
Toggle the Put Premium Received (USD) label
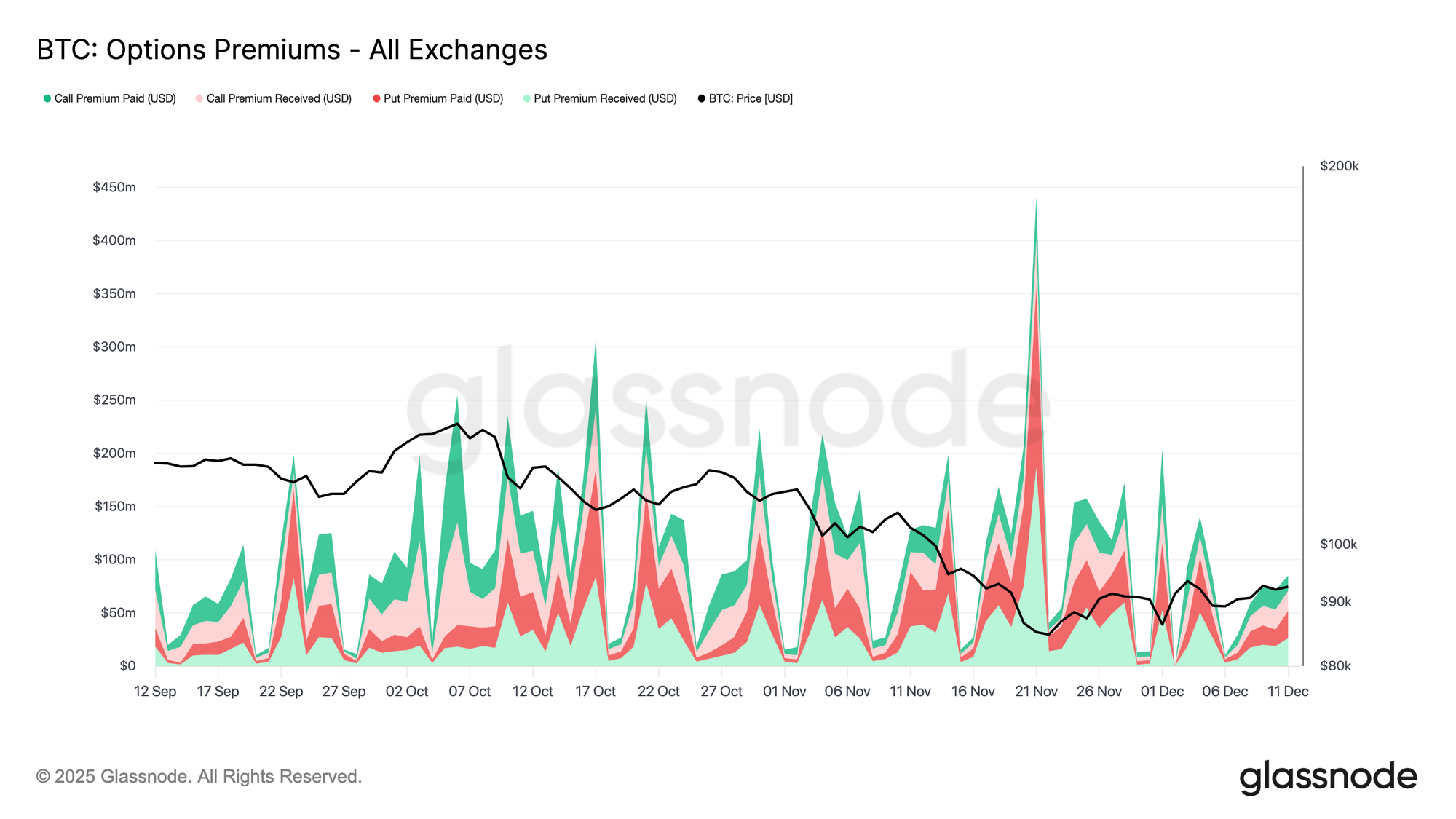click(605, 98)
